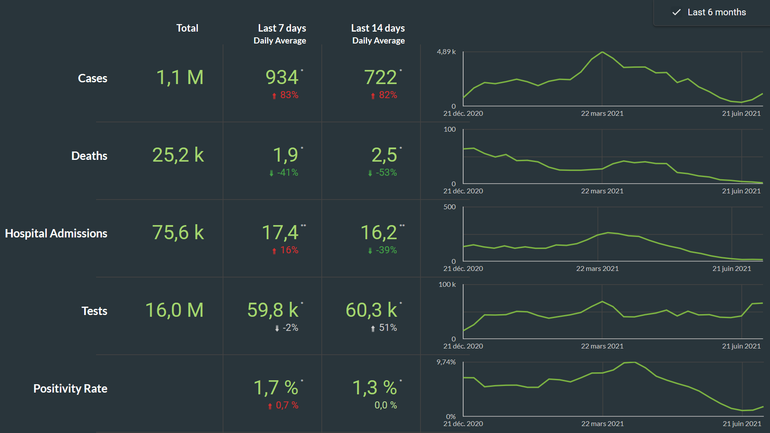Click the Positivity Rate trend chart
The image size is (770, 433).
coord(611,388)
